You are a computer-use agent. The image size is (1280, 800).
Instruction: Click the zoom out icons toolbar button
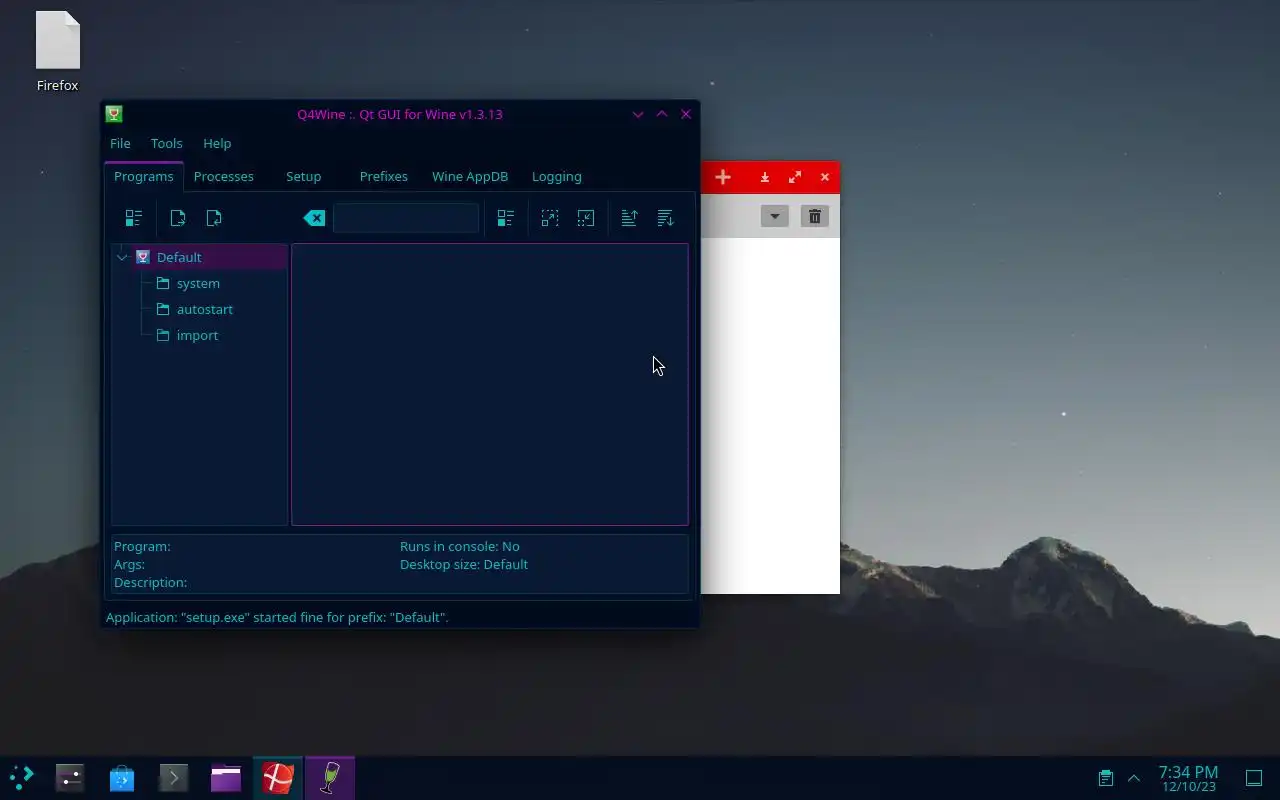(585, 218)
